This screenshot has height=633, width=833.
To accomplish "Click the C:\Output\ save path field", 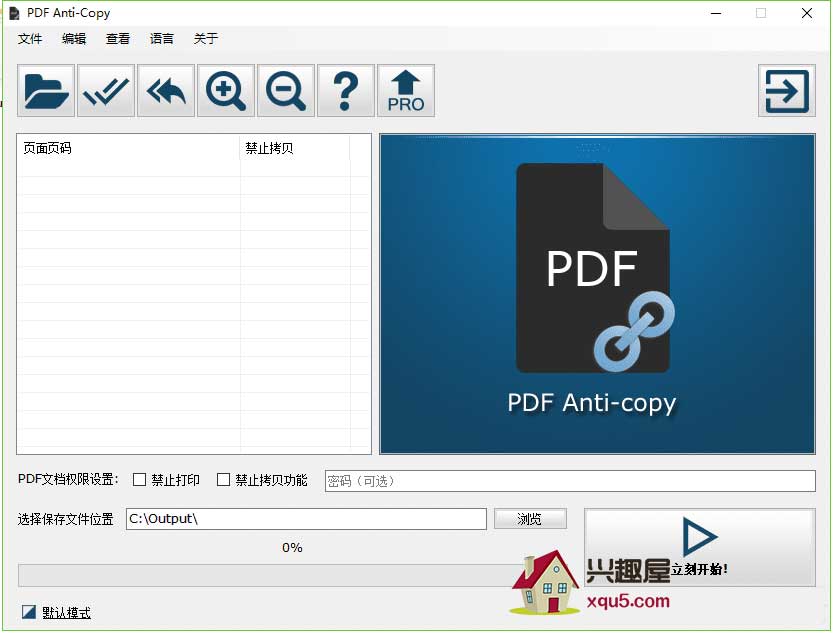I will click(x=306, y=519).
